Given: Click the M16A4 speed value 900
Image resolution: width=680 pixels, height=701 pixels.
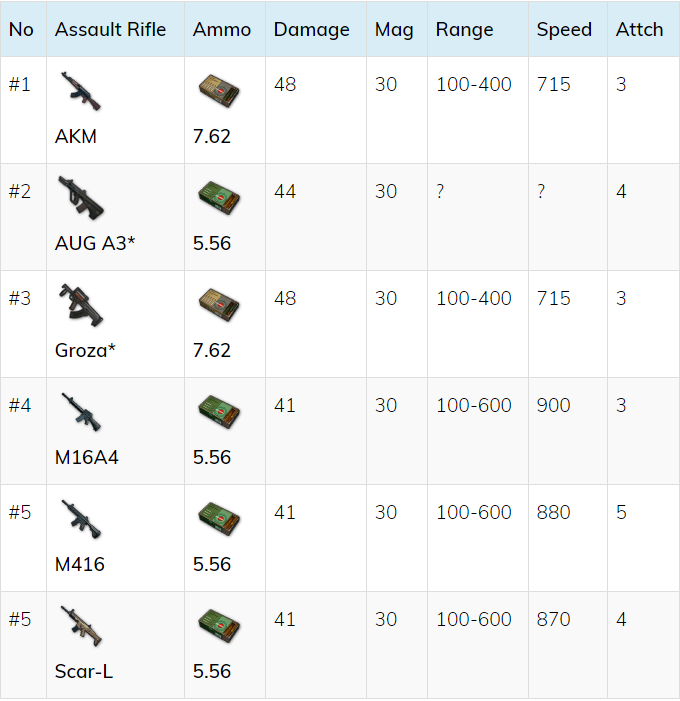Looking at the screenshot, I should pyautogui.click(x=553, y=405).
